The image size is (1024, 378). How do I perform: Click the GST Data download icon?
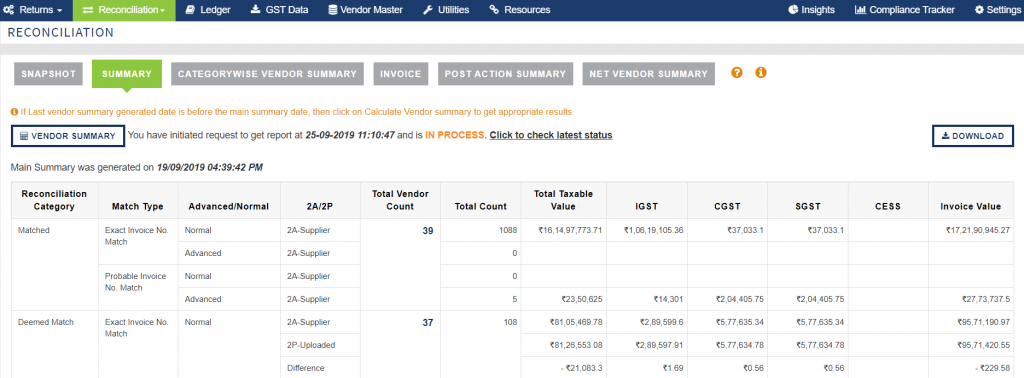coord(255,10)
